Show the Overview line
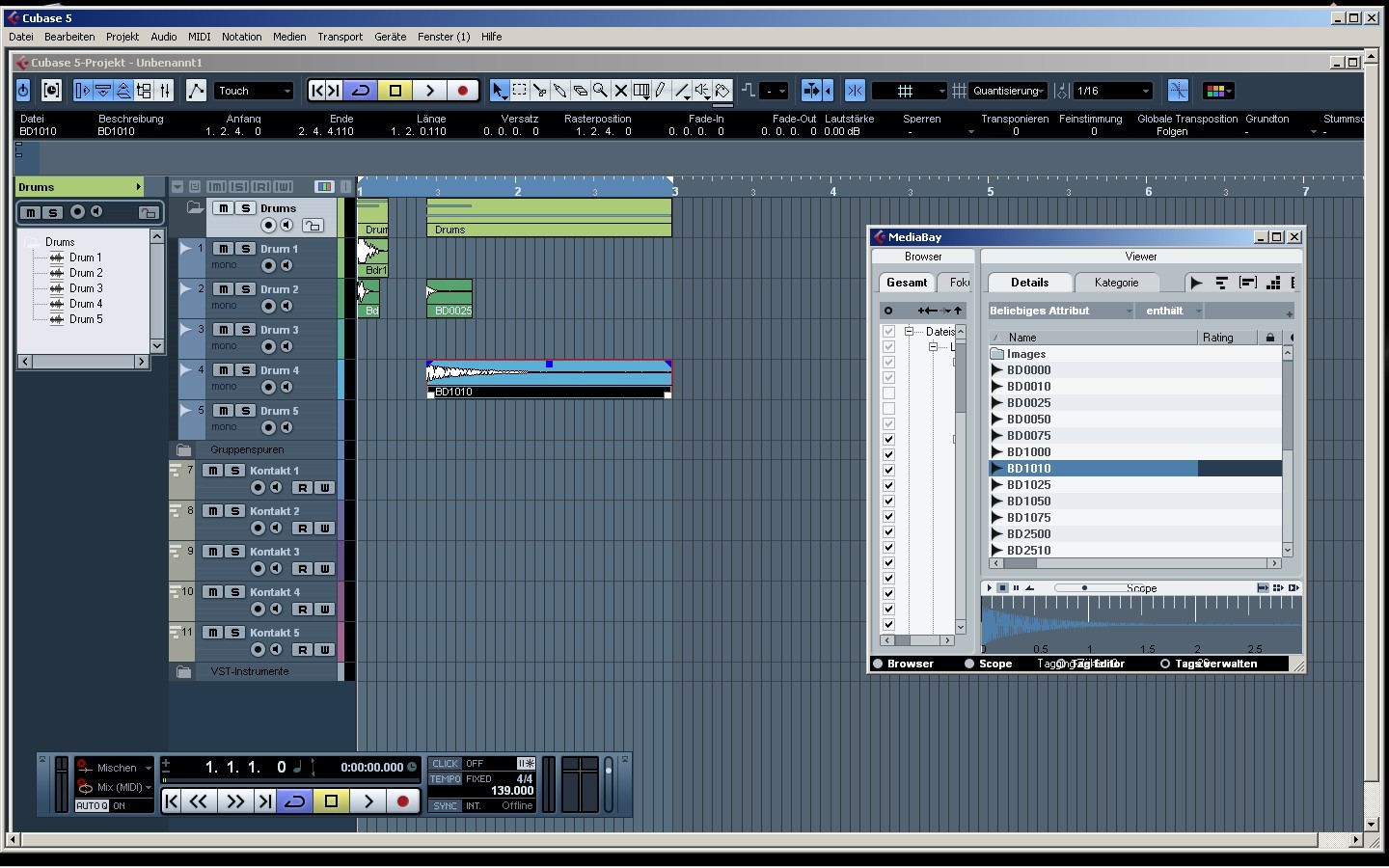The height and width of the screenshot is (868, 1389). click(x=123, y=91)
